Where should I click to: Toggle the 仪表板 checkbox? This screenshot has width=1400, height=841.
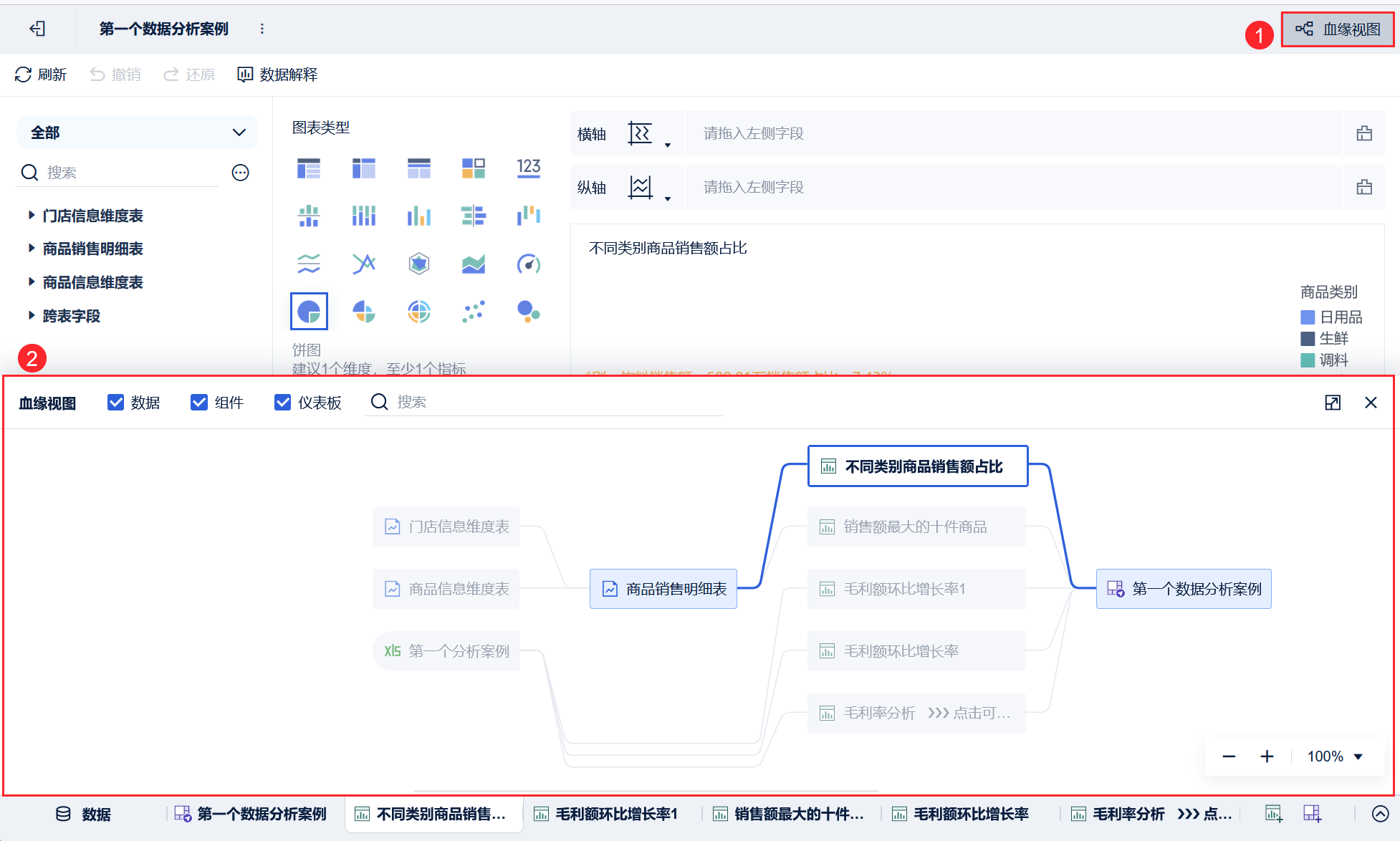283,403
